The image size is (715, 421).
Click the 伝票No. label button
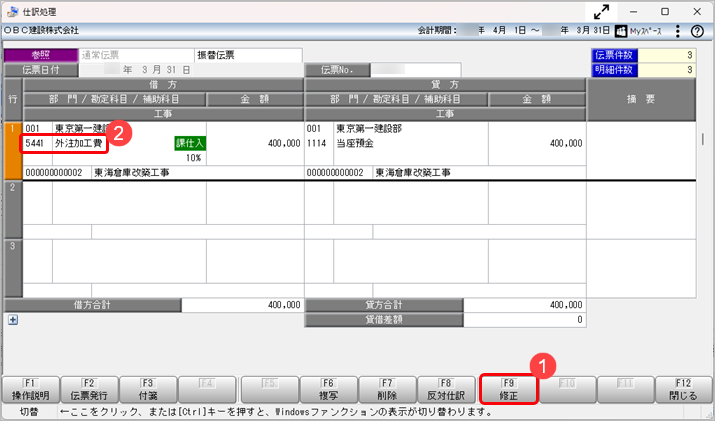tap(337, 70)
